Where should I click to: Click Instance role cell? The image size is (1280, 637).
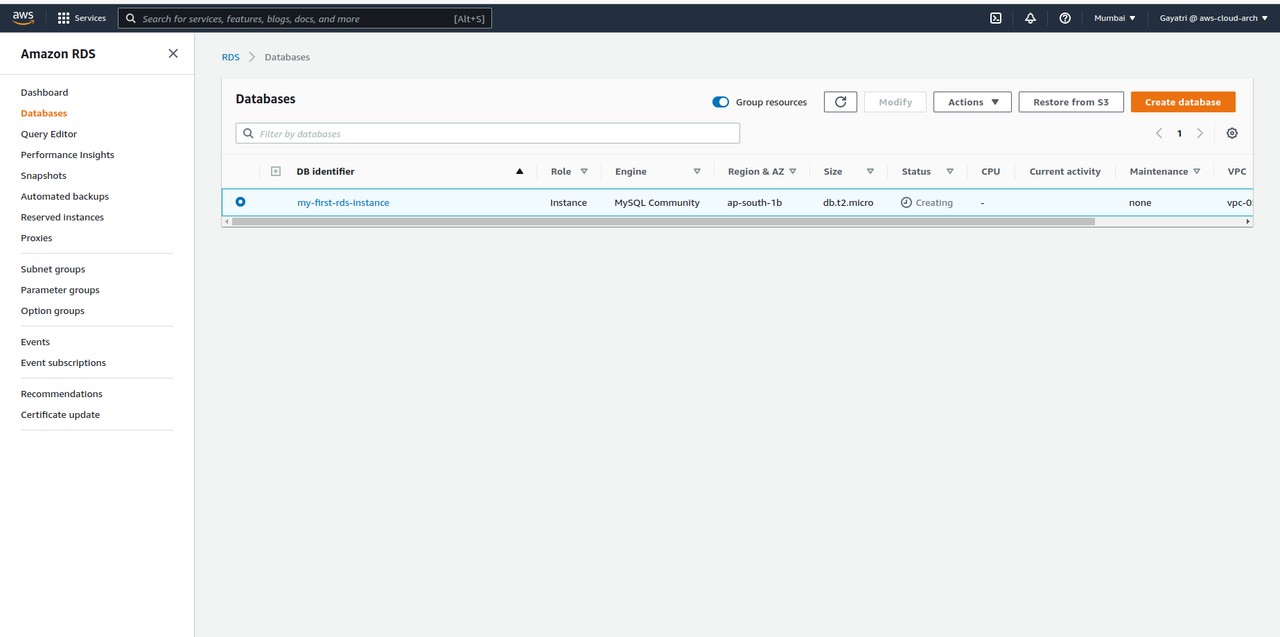pos(568,202)
